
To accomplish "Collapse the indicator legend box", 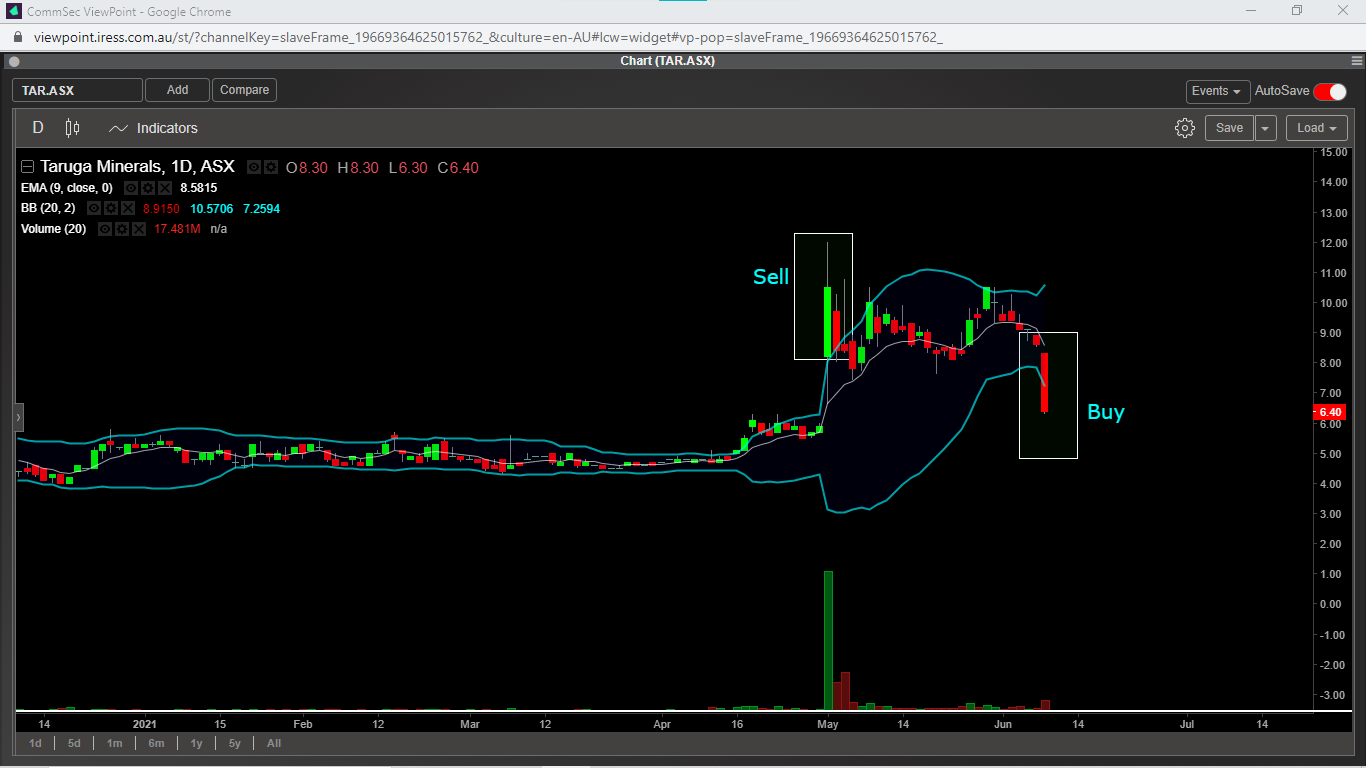I will point(27,167).
